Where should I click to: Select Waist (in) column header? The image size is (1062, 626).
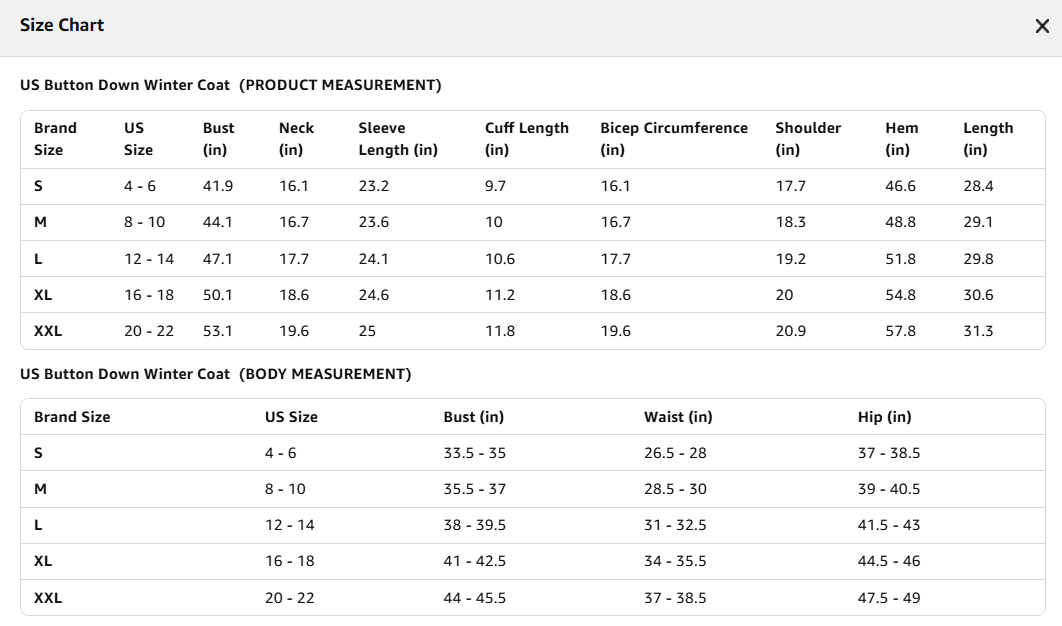coord(678,417)
